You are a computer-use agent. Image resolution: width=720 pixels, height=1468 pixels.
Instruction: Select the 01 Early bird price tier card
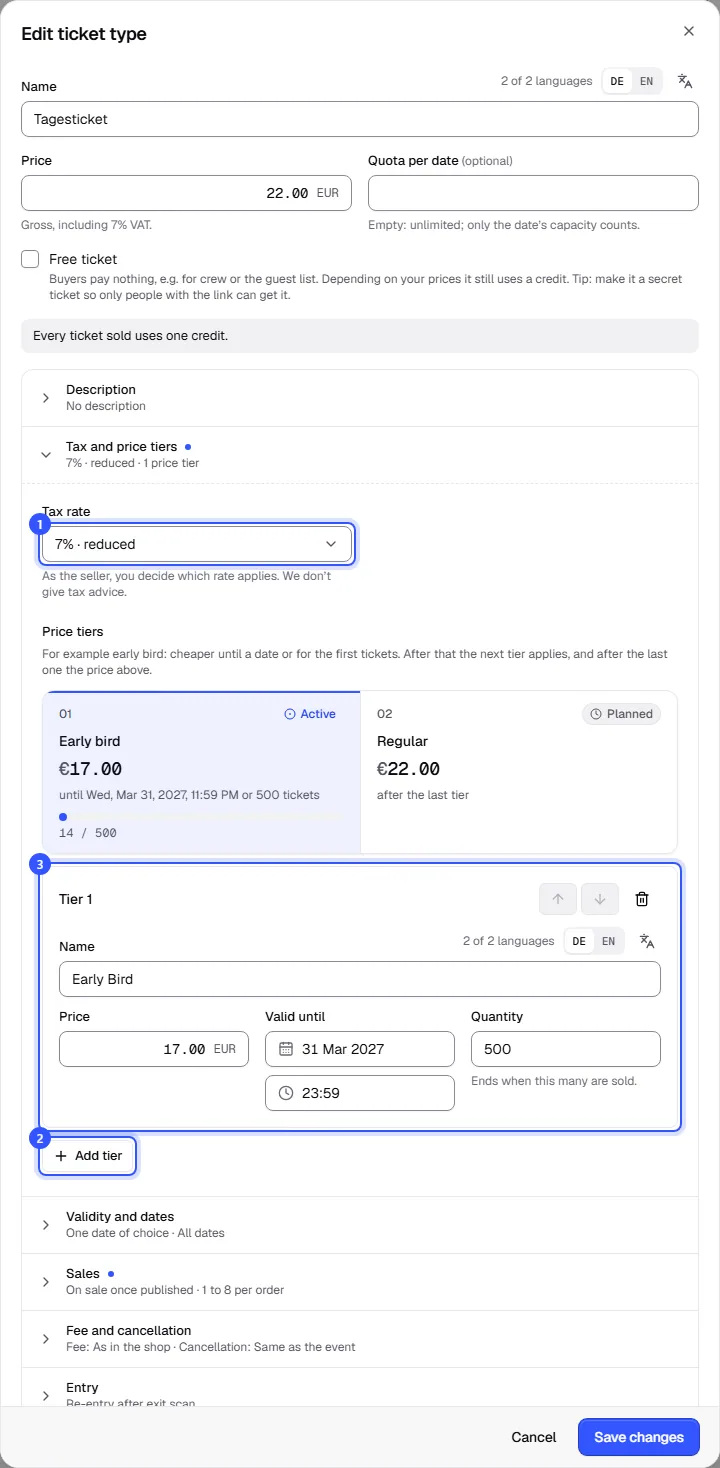(201, 772)
